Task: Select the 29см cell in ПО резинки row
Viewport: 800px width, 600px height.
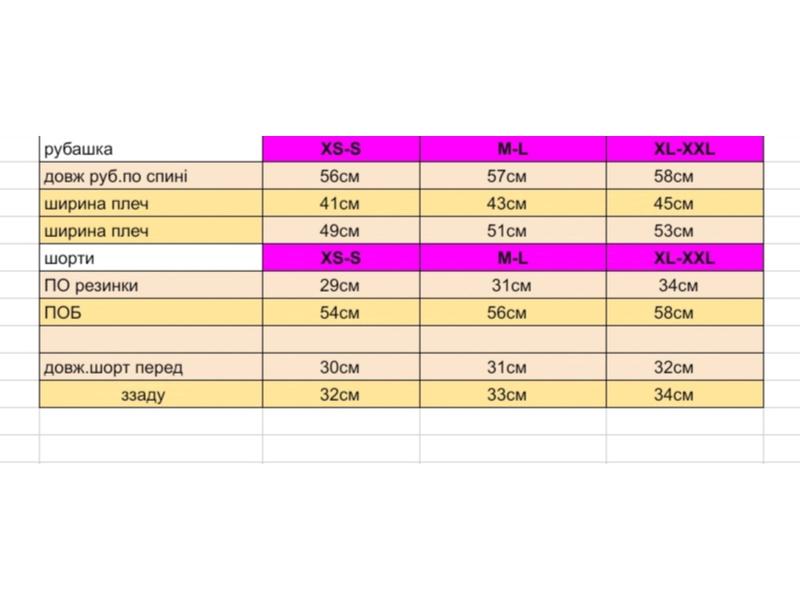Action: 341,285
